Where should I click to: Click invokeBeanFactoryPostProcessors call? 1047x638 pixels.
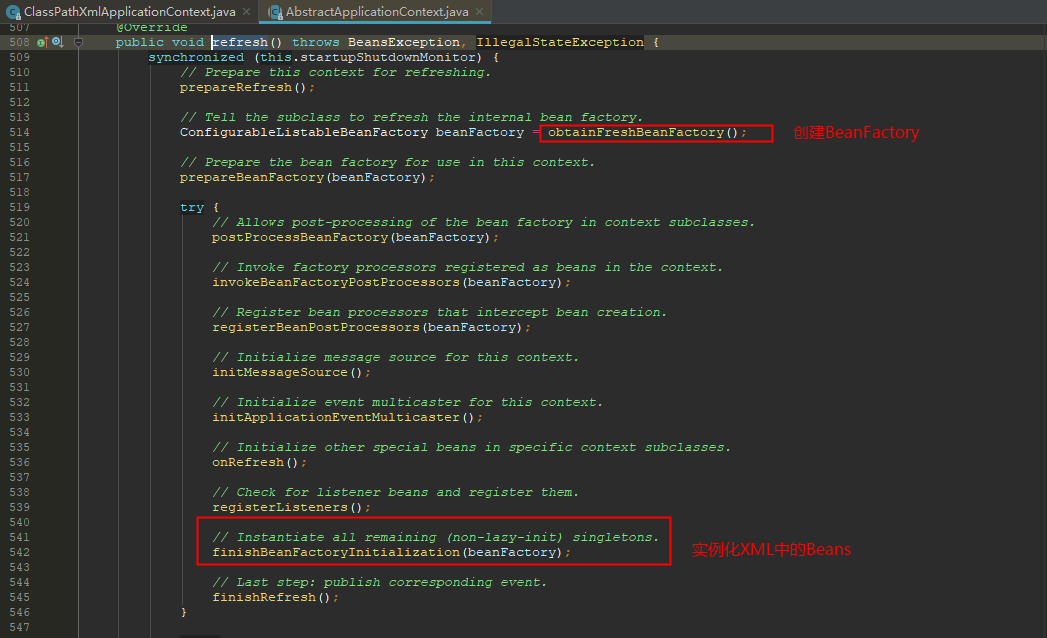click(x=336, y=282)
